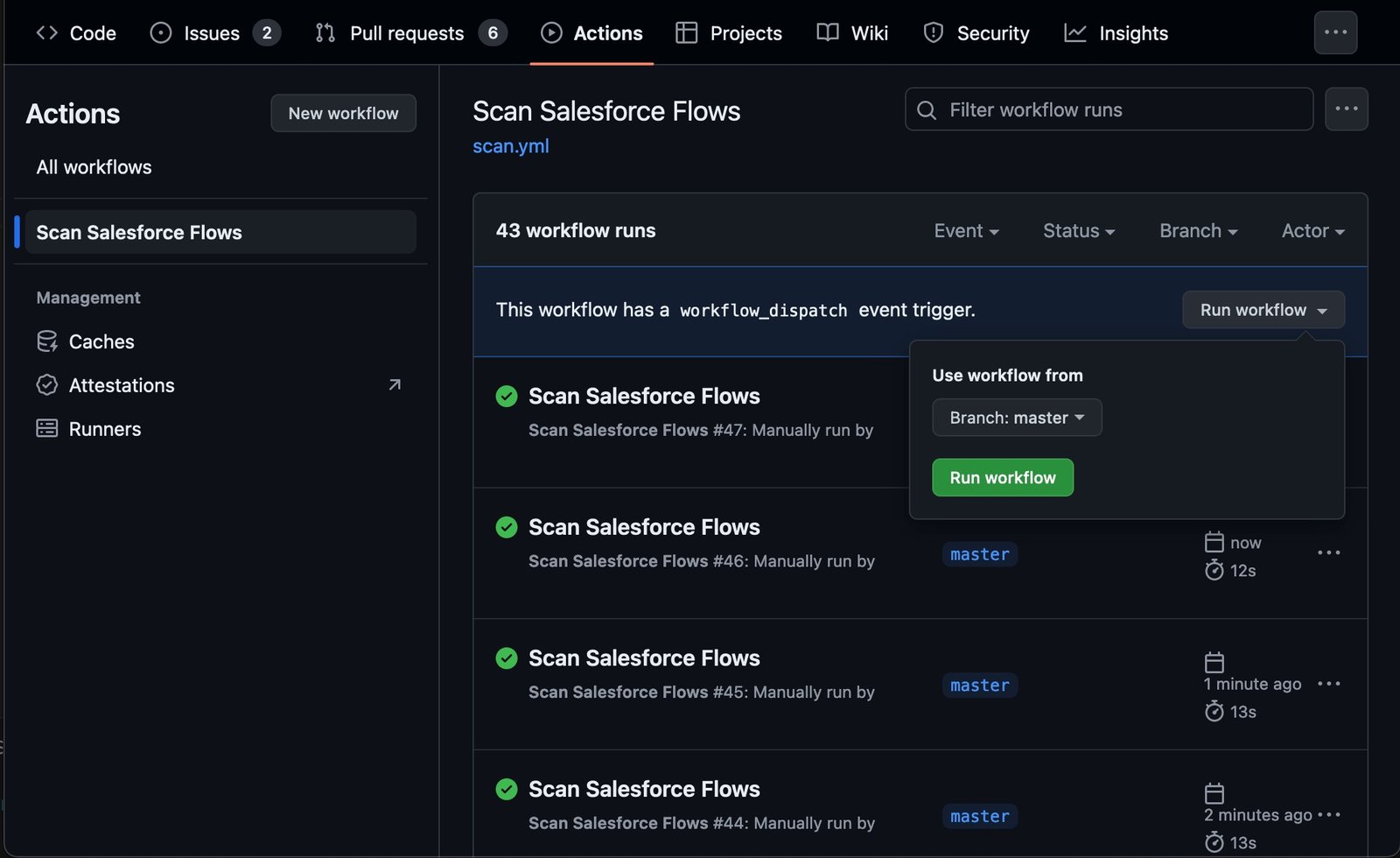This screenshot has height=858, width=1400.
Task: Select the Actions tab
Action: tap(591, 33)
